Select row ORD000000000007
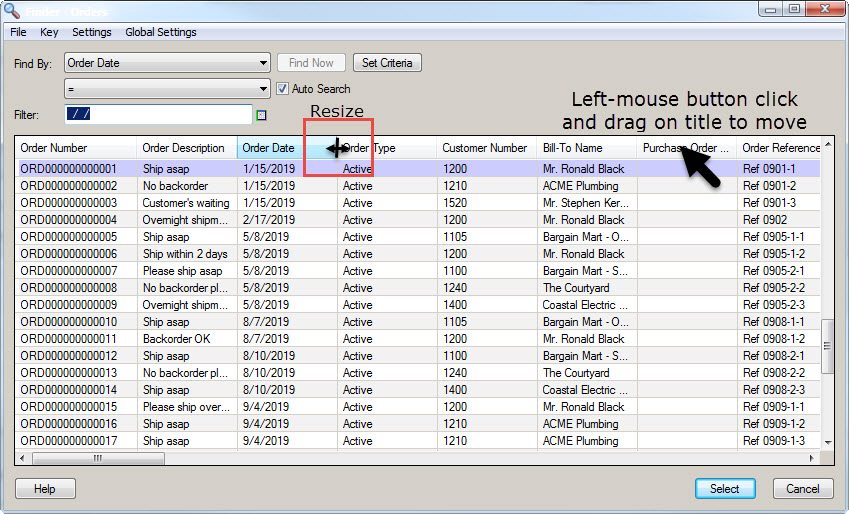The width and height of the screenshot is (849, 514). pyautogui.click(x=417, y=271)
